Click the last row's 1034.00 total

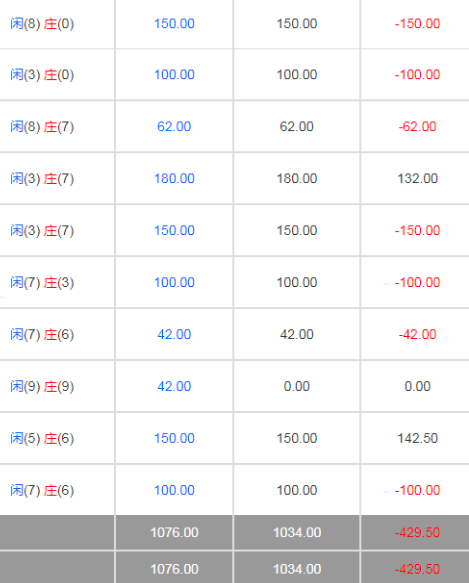(297, 569)
